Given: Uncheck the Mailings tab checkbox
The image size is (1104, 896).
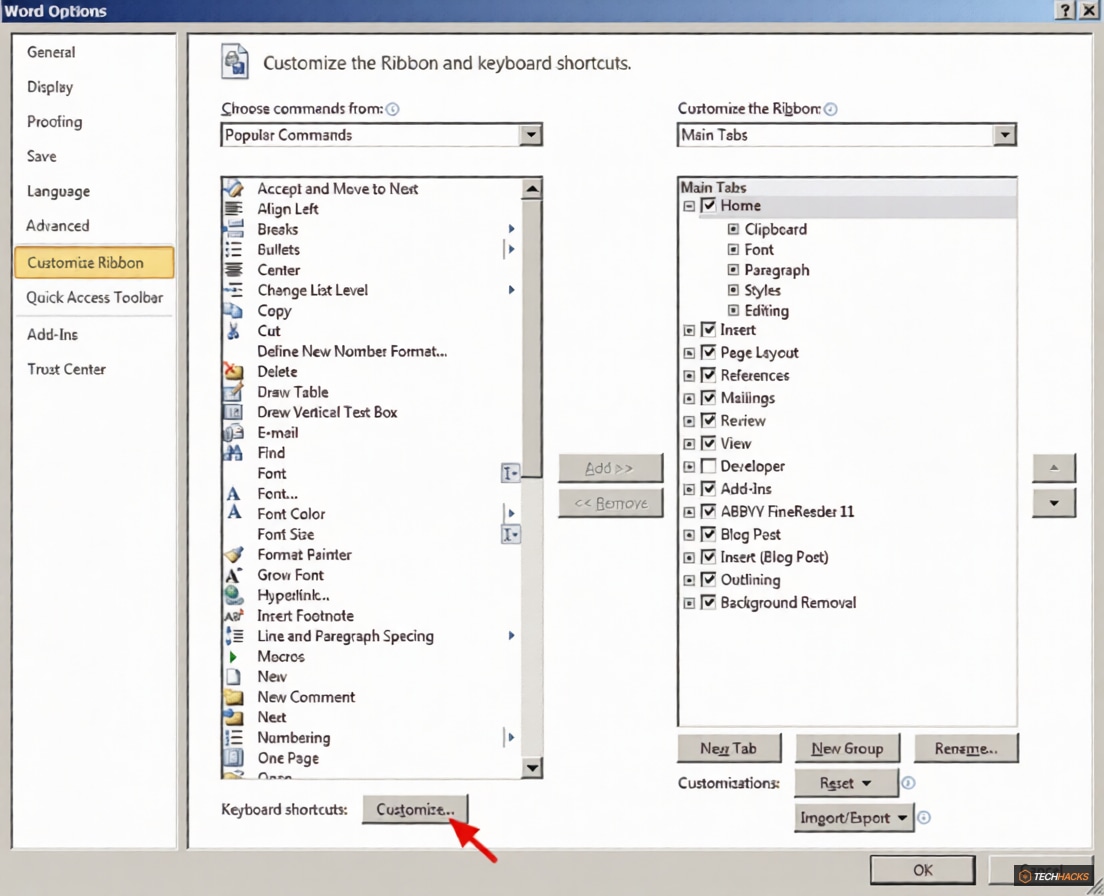Looking at the screenshot, I should pyautogui.click(x=707, y=397).
